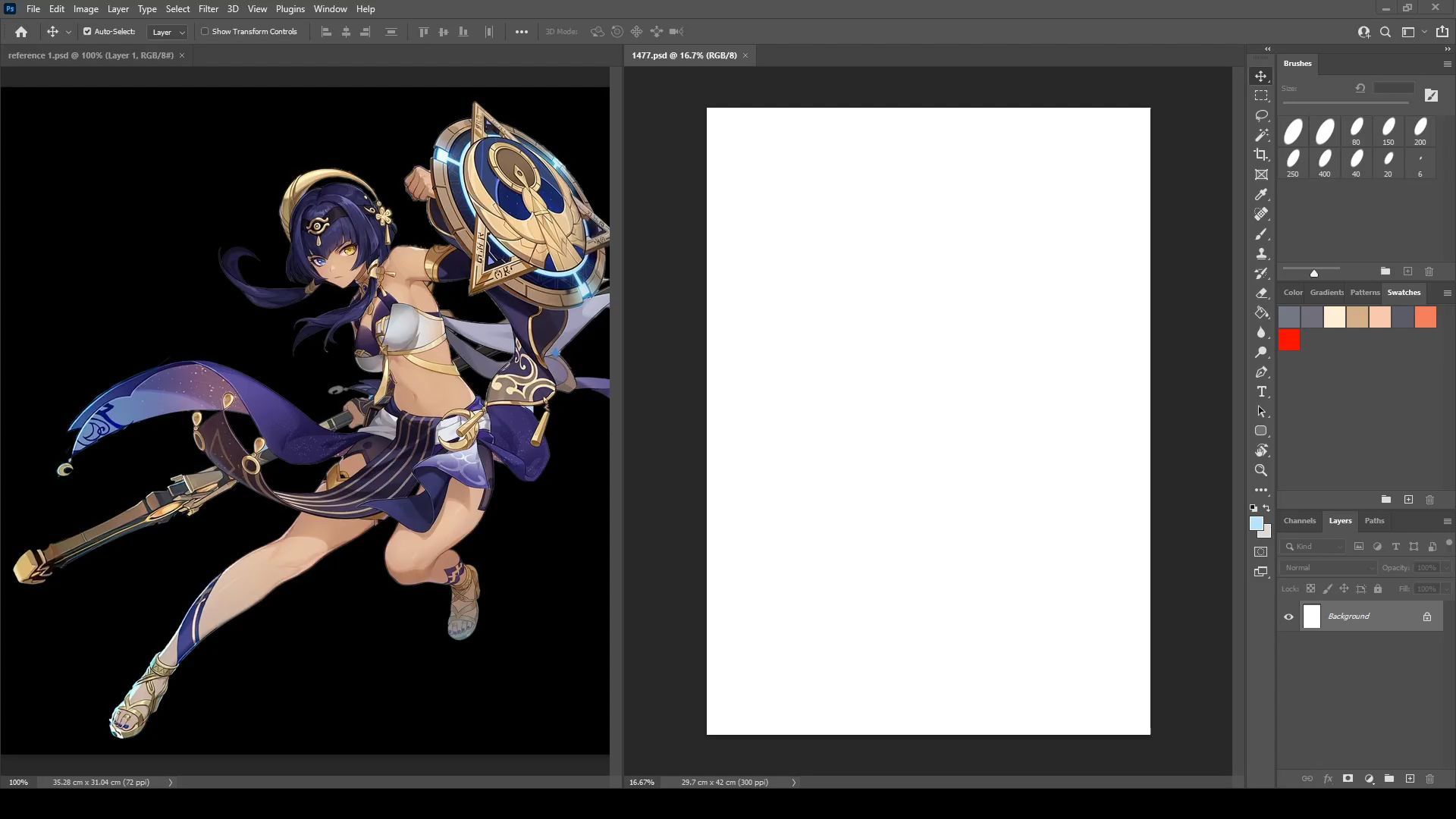
Task: Open the Brushes panel menu
Action: pos(1447,64)
